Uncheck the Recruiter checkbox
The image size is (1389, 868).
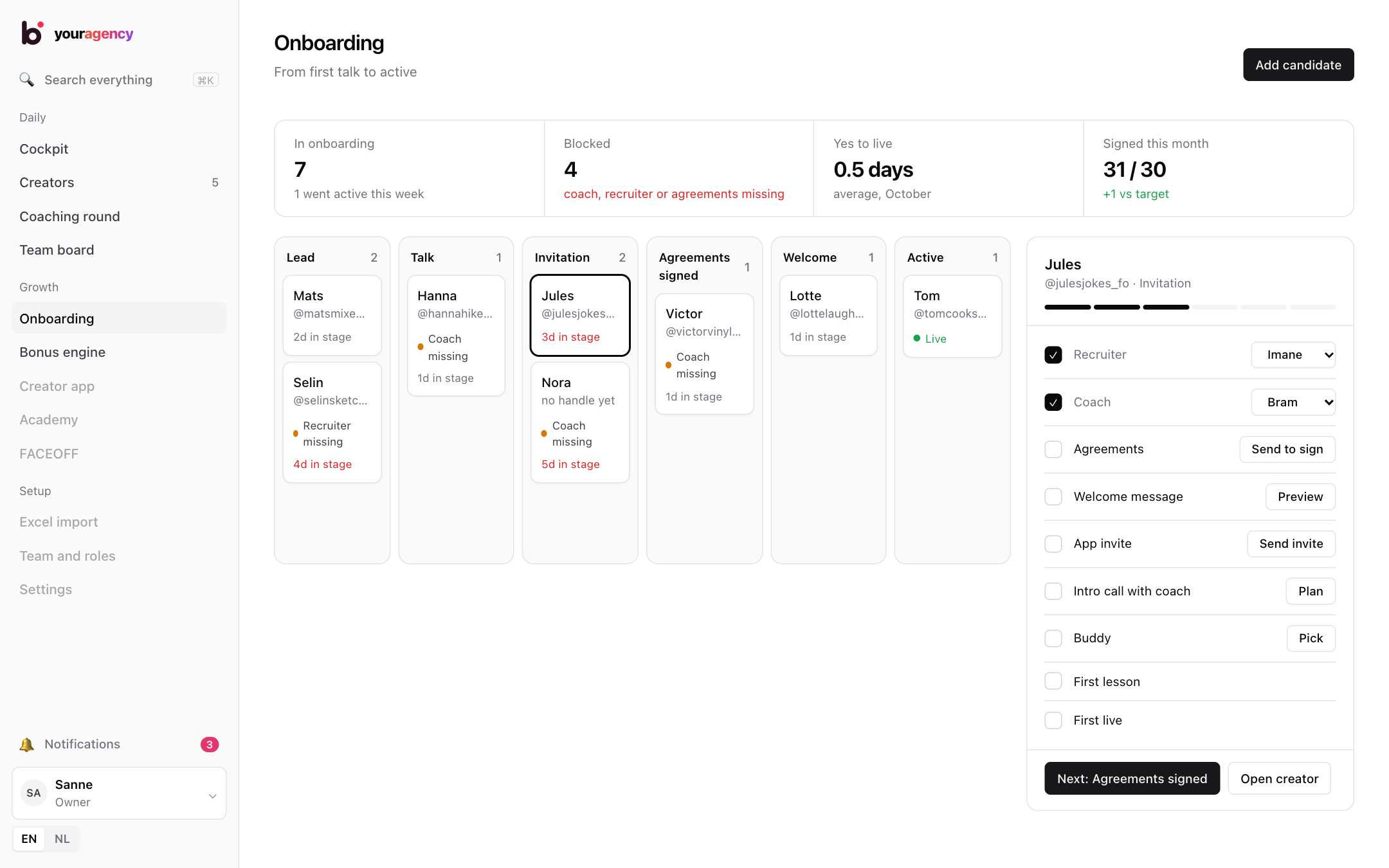[1053, 355]
